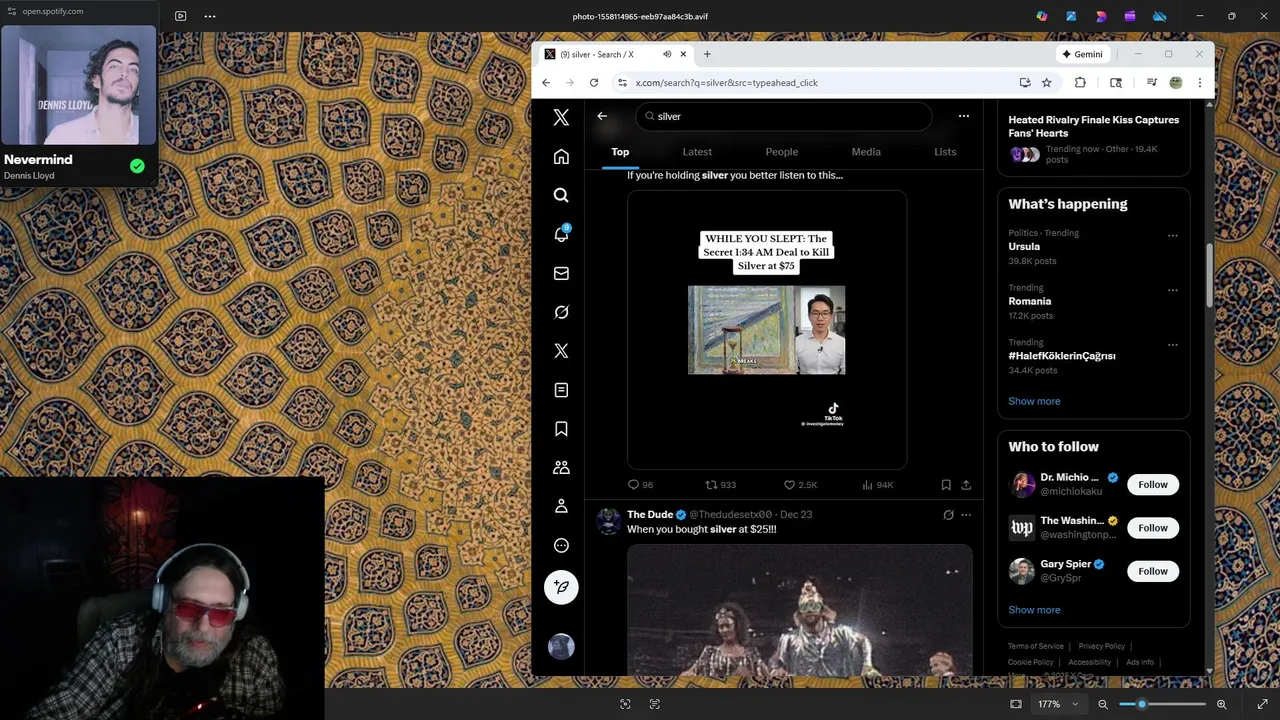
Task: Go back with arrow beside search box
Action: click(602, 116)
